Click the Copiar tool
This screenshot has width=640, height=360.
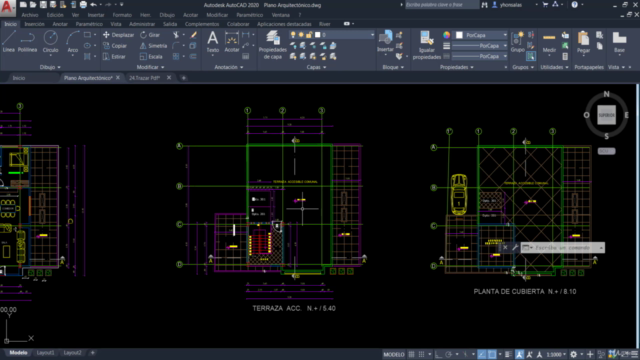point(115,46)
